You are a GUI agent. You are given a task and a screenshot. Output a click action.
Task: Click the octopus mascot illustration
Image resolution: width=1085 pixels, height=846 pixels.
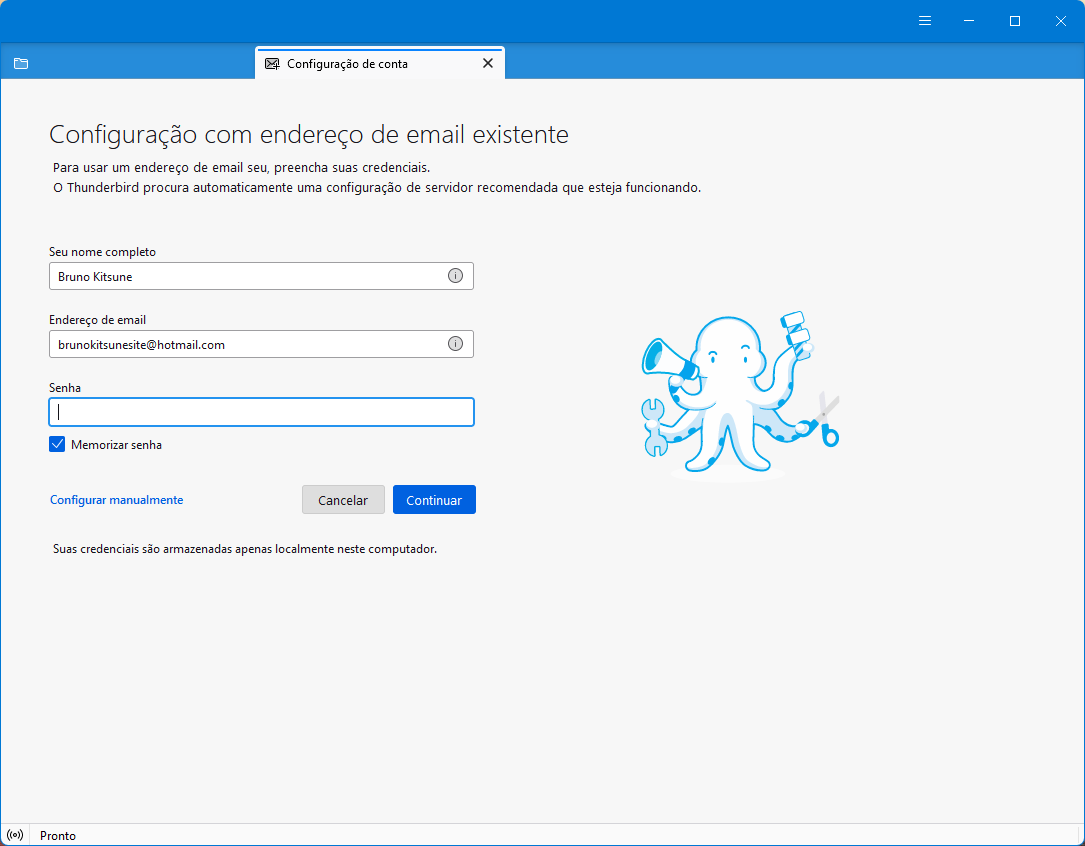tap(740, 394)
